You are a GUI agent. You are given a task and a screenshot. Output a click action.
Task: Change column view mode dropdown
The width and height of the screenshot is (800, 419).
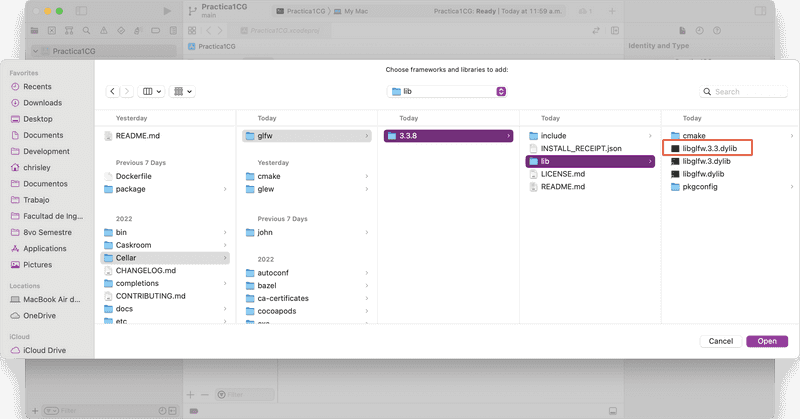(152, 91)
